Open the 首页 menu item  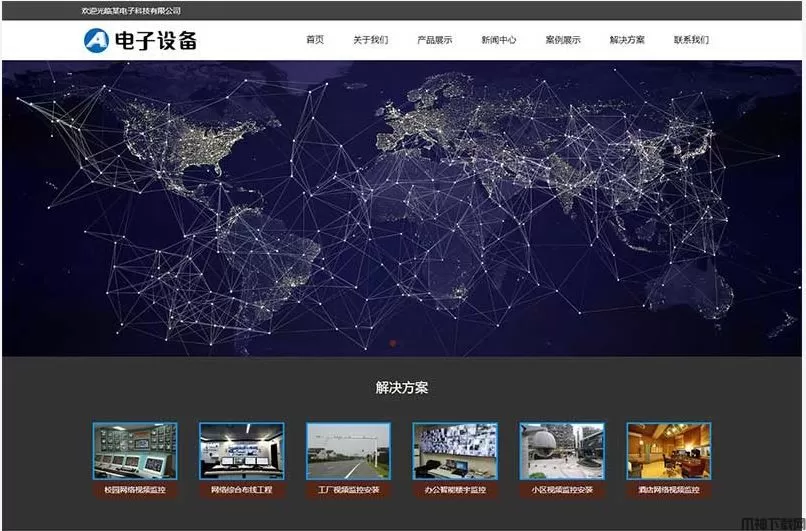314,40
